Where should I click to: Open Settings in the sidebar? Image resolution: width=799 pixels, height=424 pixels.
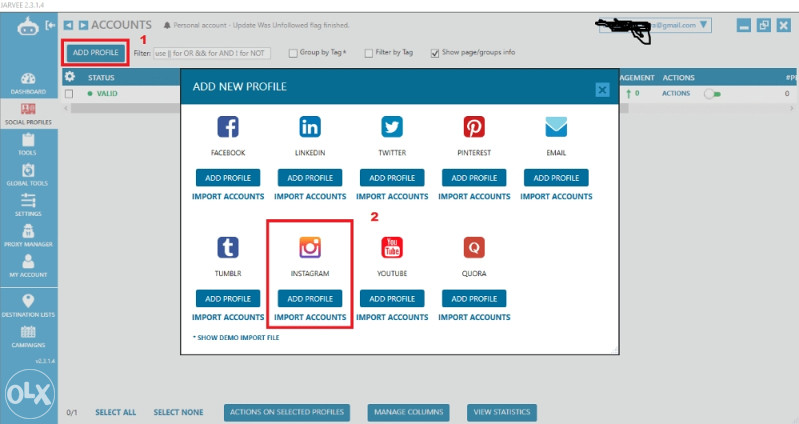point(28,206)
